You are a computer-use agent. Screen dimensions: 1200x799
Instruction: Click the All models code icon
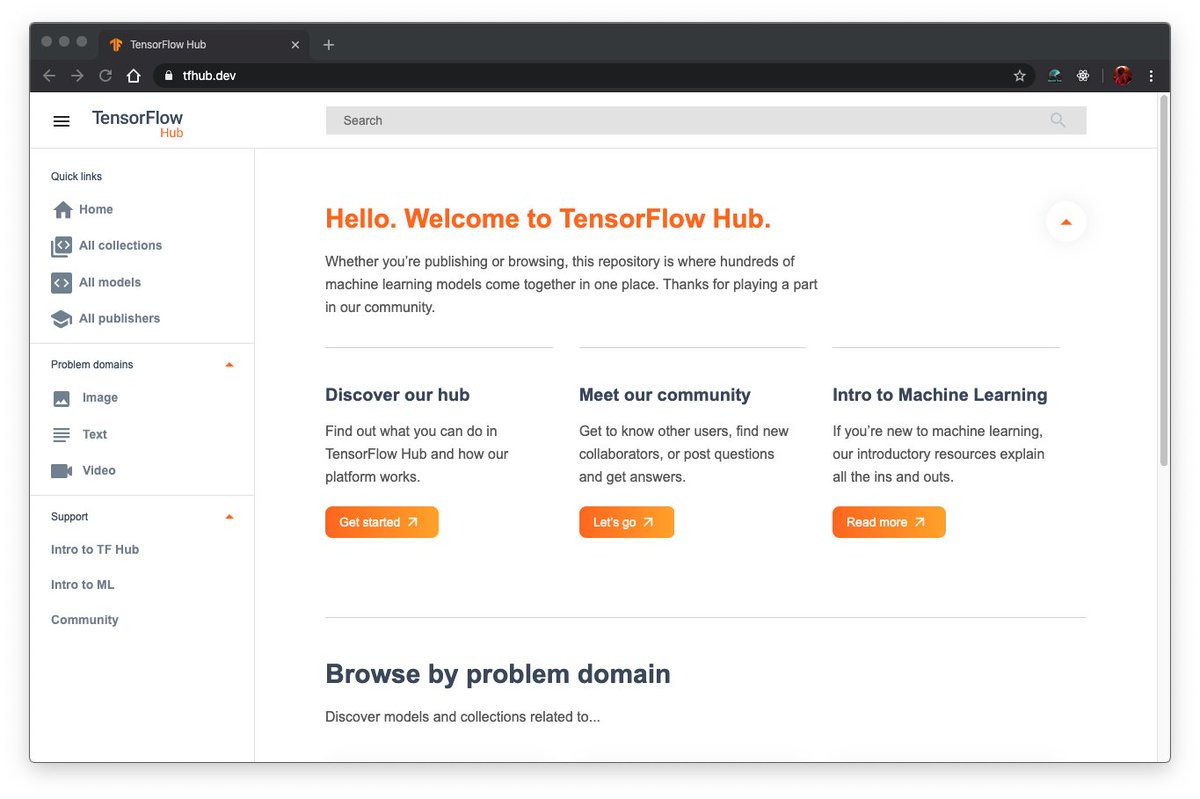(x=62, y=283)
